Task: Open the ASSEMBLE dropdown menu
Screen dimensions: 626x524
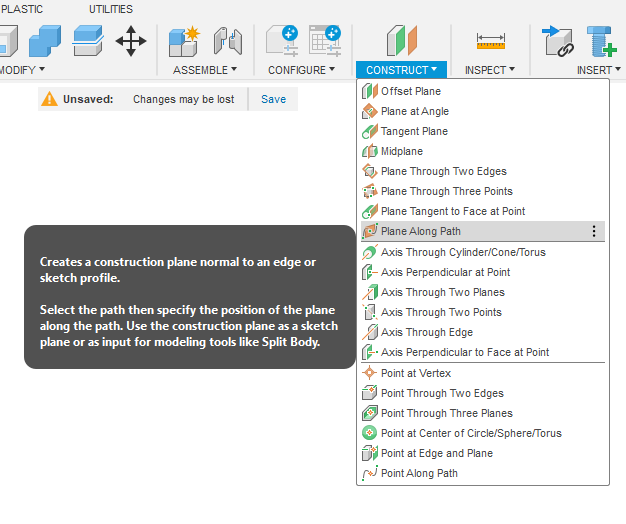Action: click(205, 70)
